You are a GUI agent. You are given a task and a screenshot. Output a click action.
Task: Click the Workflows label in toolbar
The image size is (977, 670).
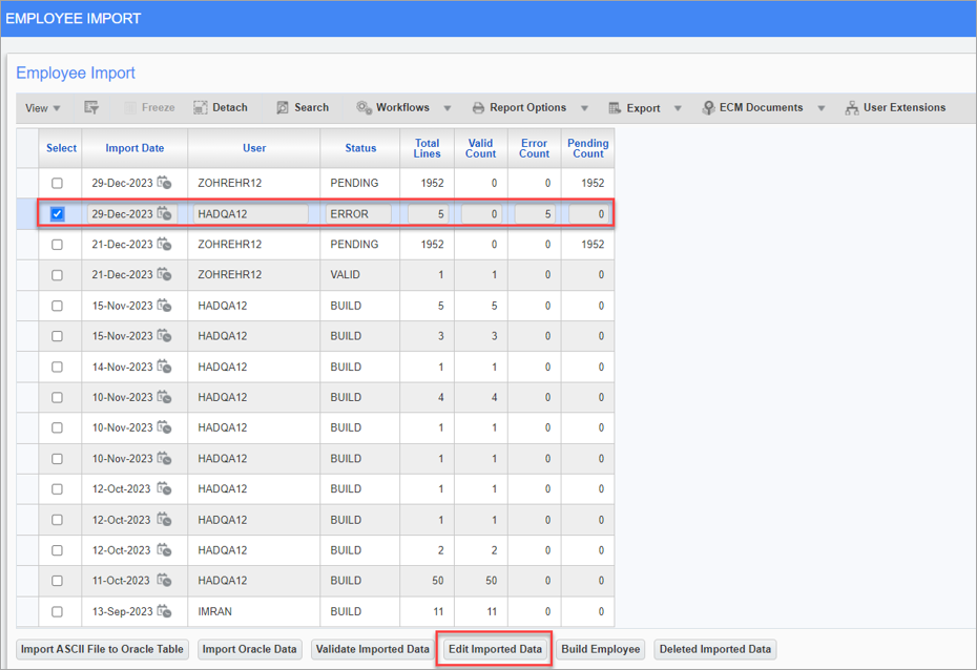(403, 107)
